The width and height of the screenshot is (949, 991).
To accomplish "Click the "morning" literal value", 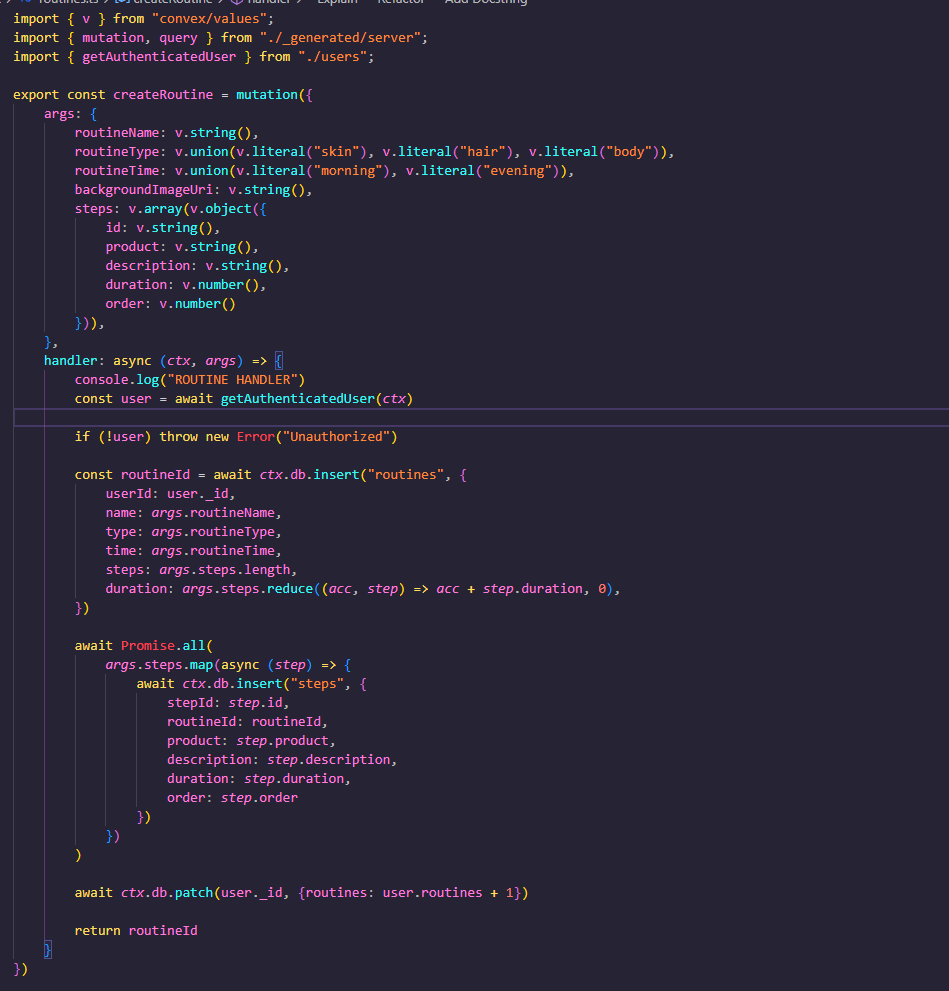I will (x=348, y=171).
